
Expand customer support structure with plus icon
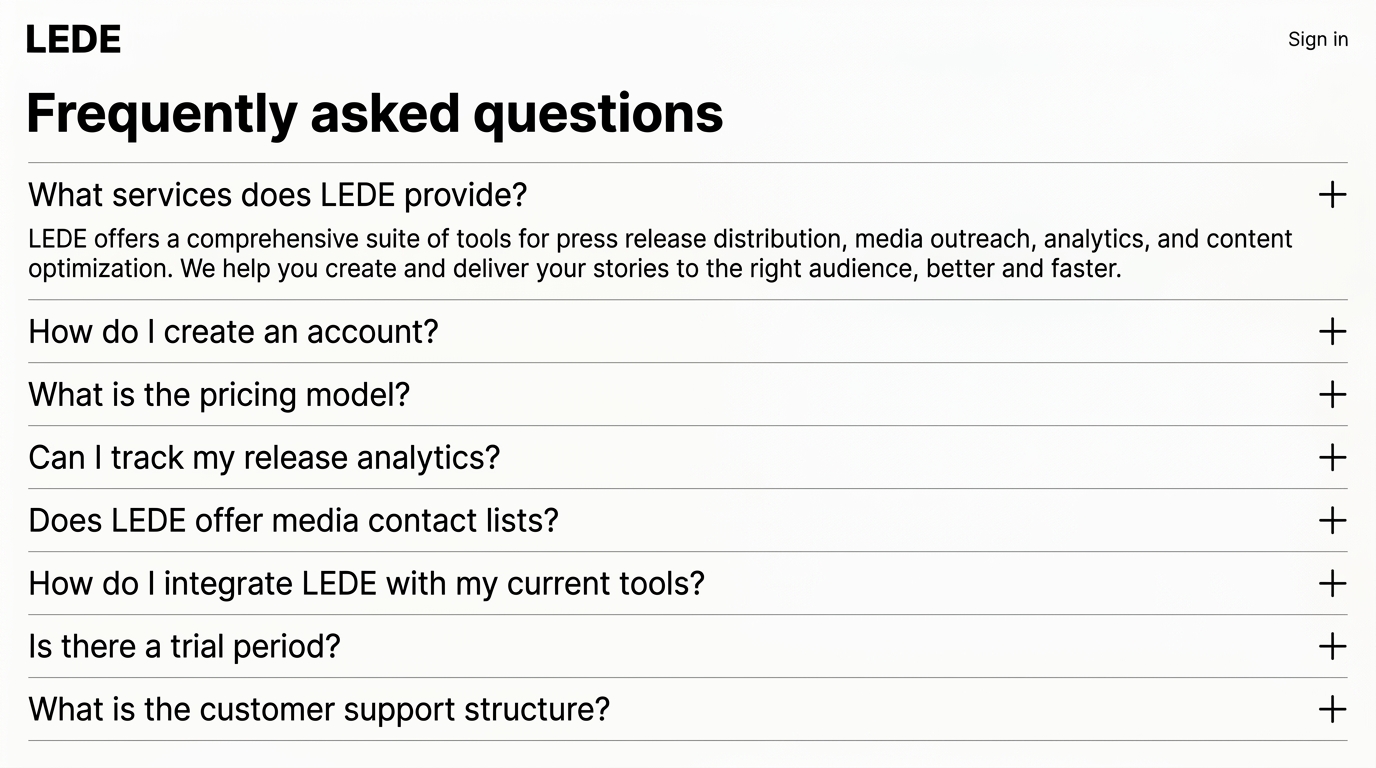(1332, 710)
